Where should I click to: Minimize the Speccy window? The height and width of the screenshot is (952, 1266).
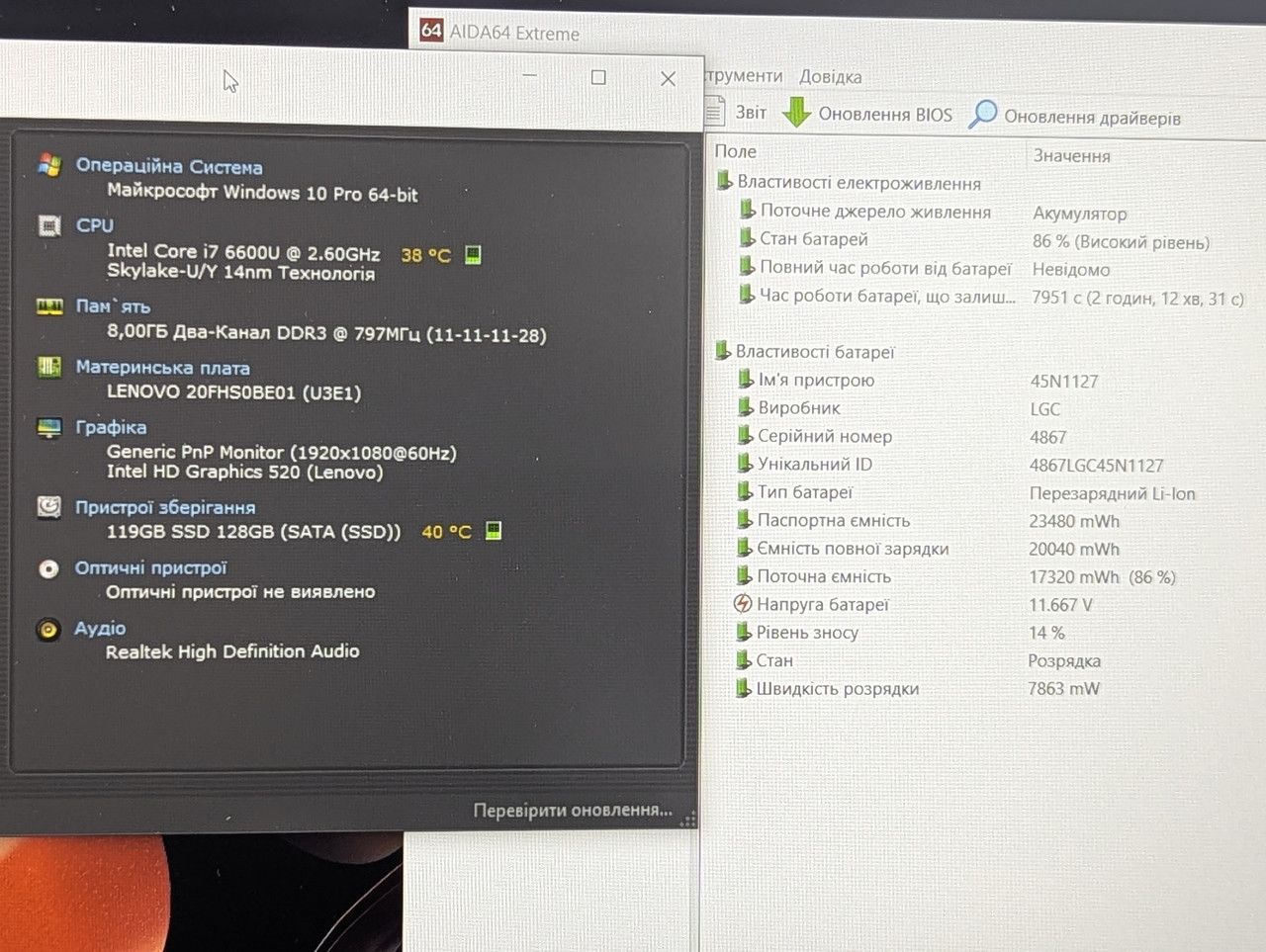coord(531,75)
